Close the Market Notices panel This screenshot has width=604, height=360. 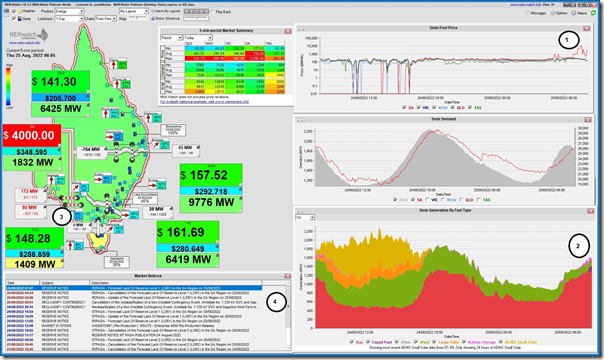coord(288,276)
